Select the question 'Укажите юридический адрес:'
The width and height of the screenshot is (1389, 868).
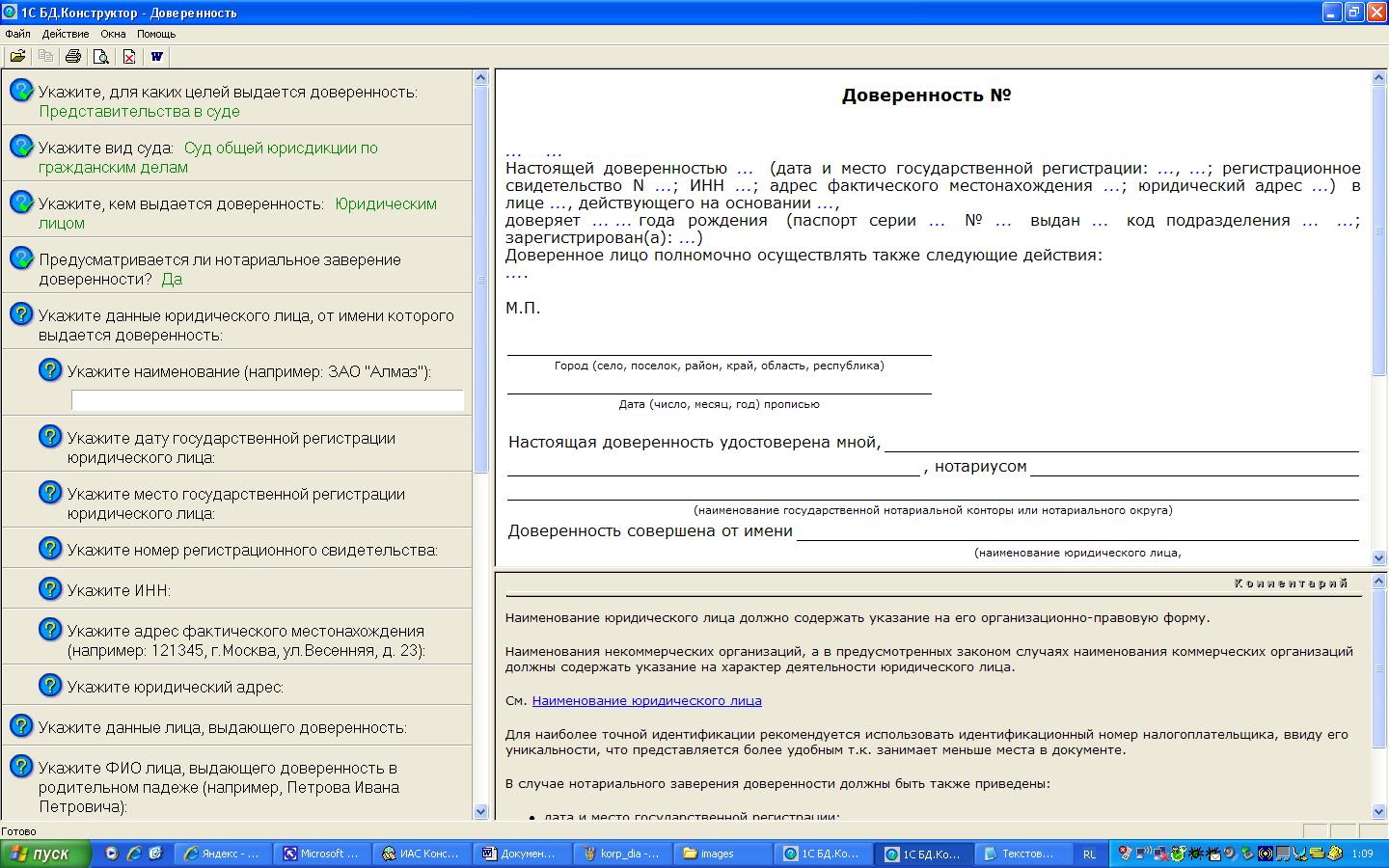coord(176,688)
